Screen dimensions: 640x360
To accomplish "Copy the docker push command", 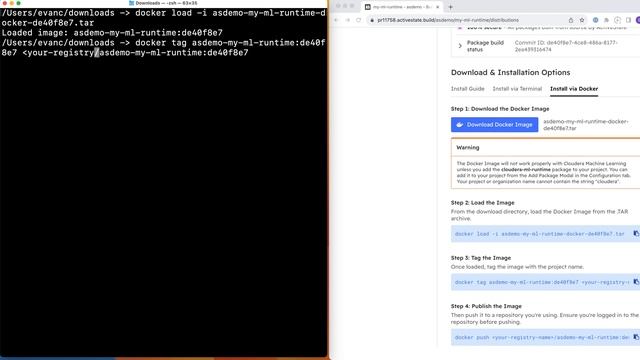I will 636,337.
